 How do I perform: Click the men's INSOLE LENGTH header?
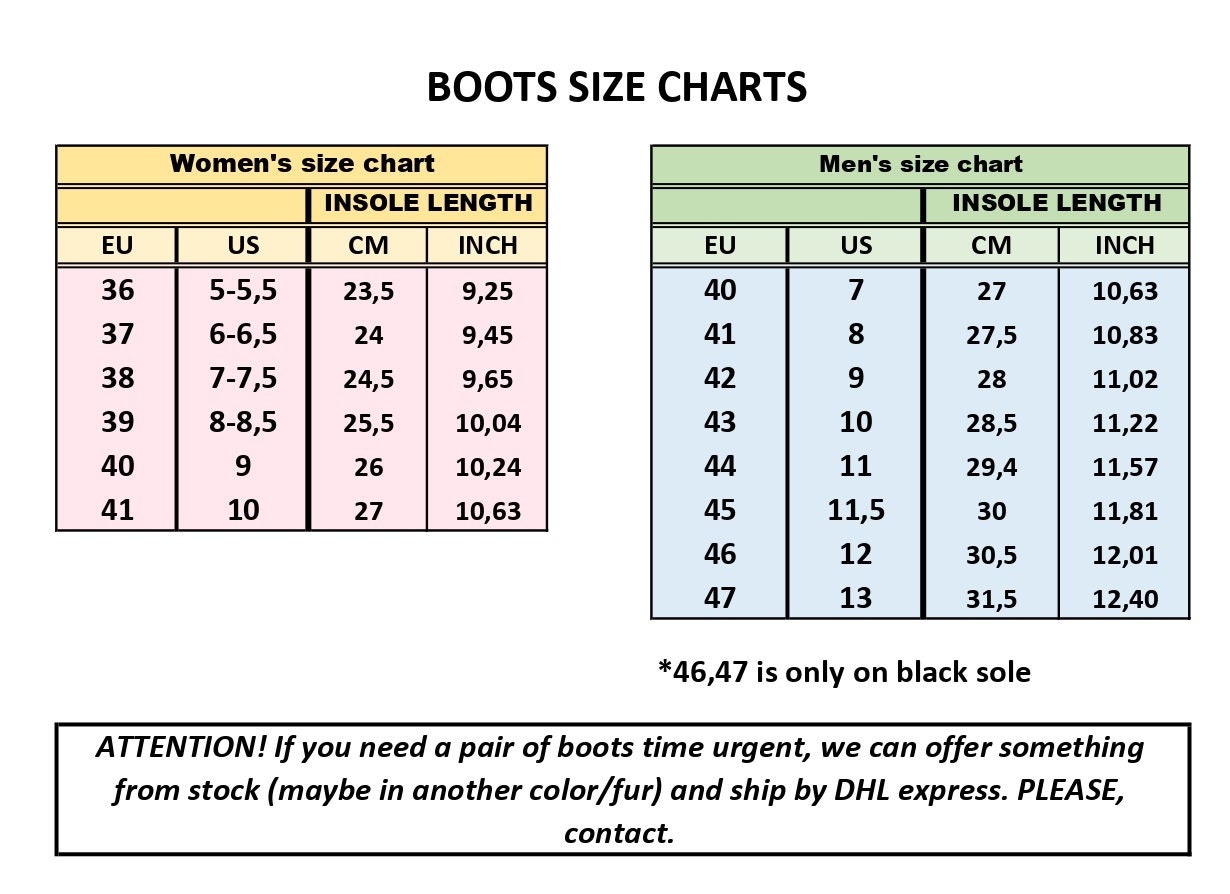pos(1057,203)
